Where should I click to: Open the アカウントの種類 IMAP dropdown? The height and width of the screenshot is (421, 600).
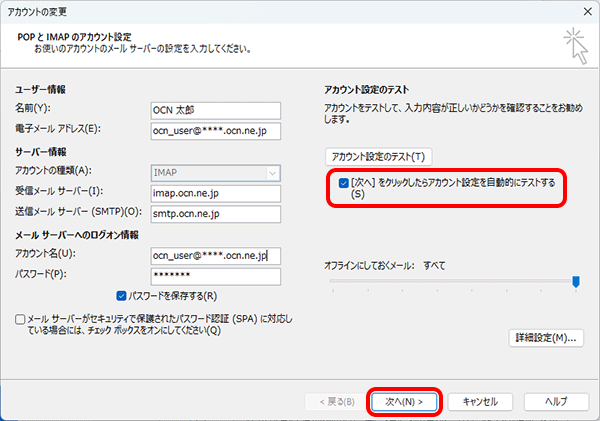214,172
